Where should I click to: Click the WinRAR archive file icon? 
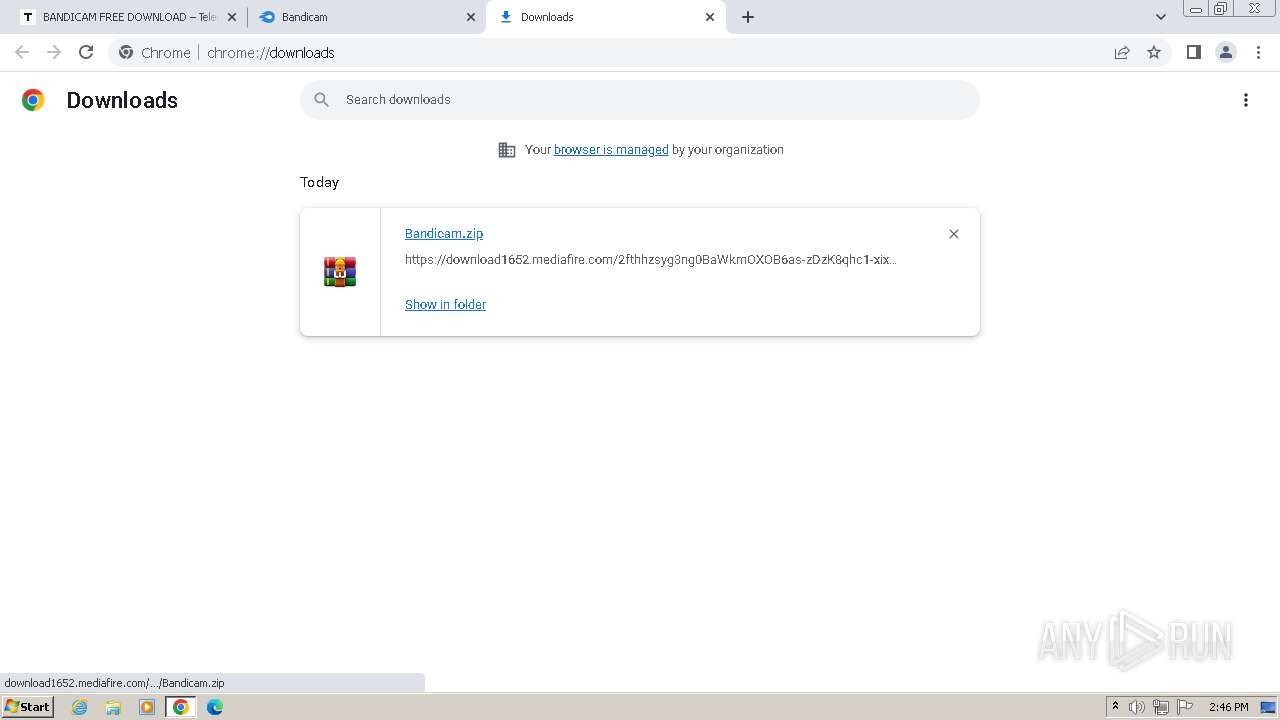(340, 272)
